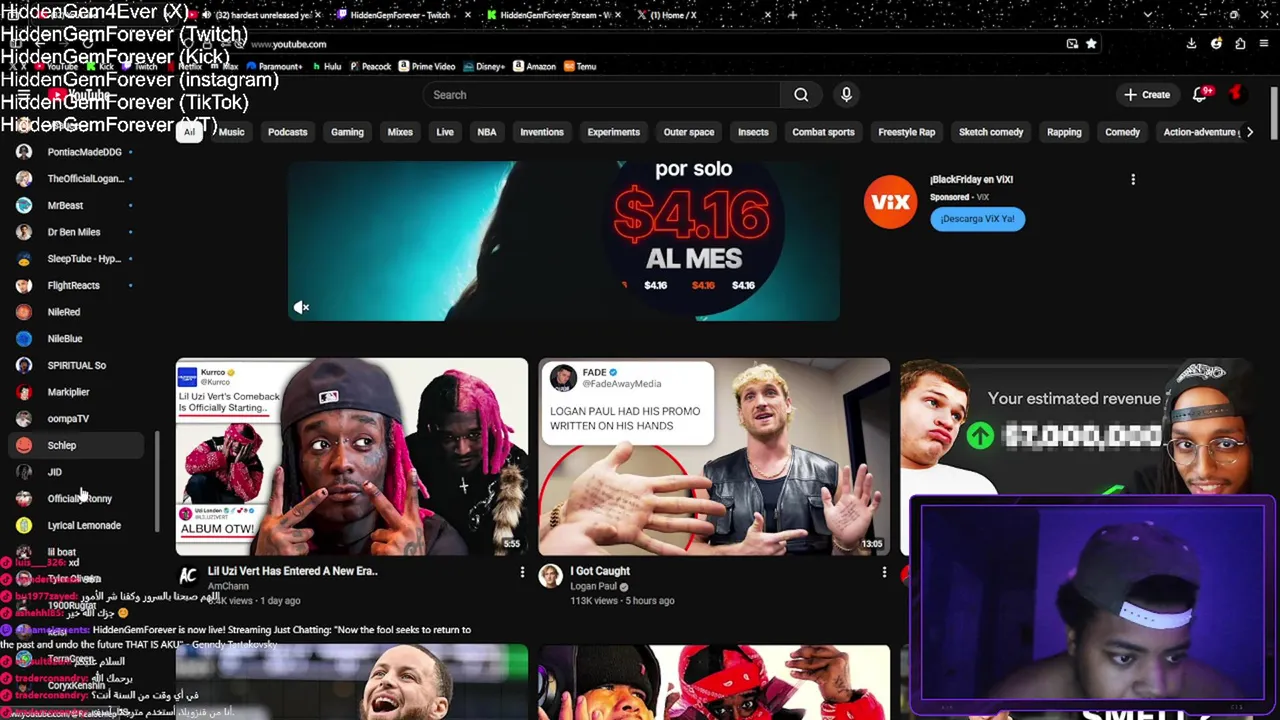Select the Combat sports category chip

coord(823,132)
